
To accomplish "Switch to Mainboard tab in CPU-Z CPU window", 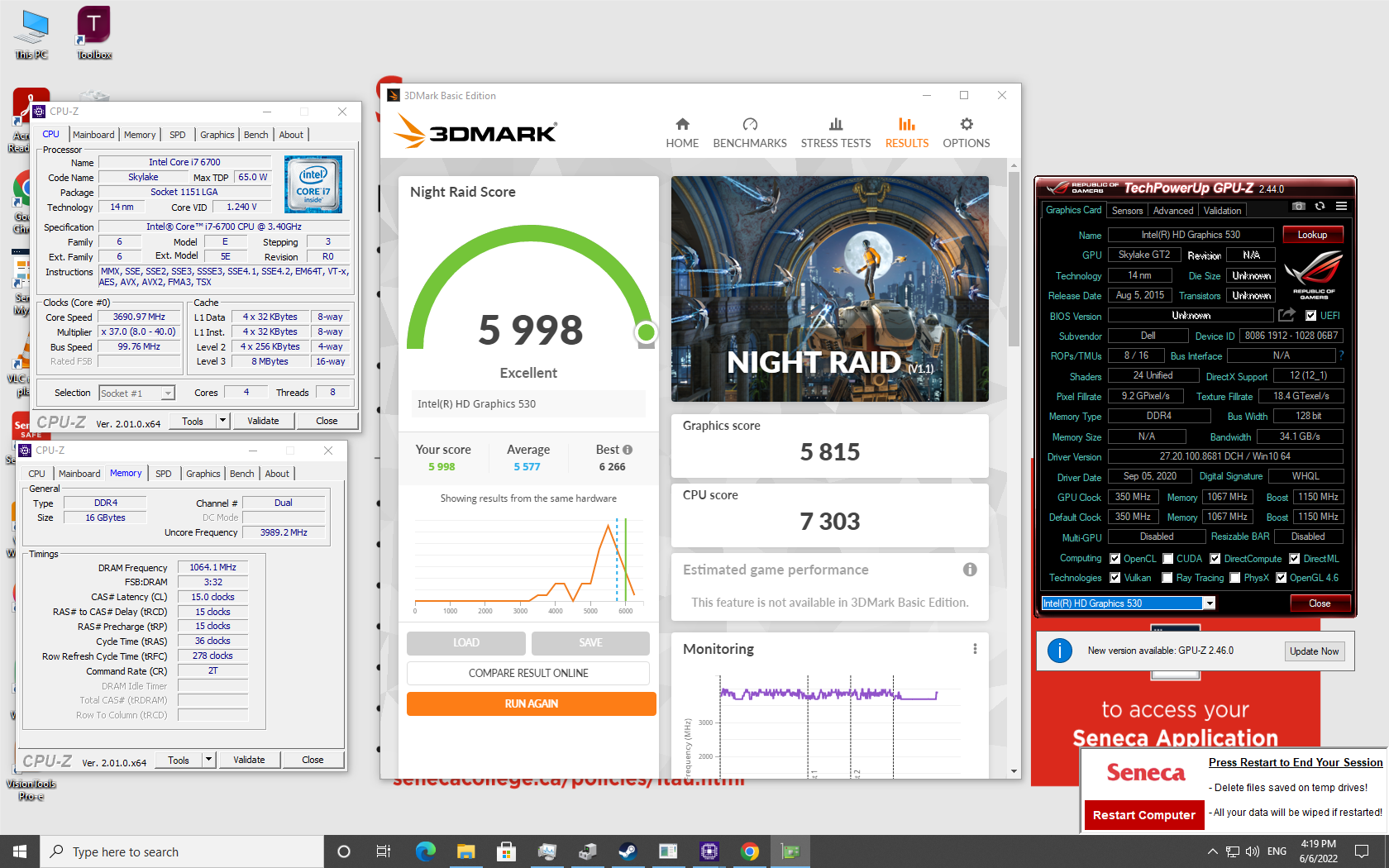I will click(x=93, y=135).
